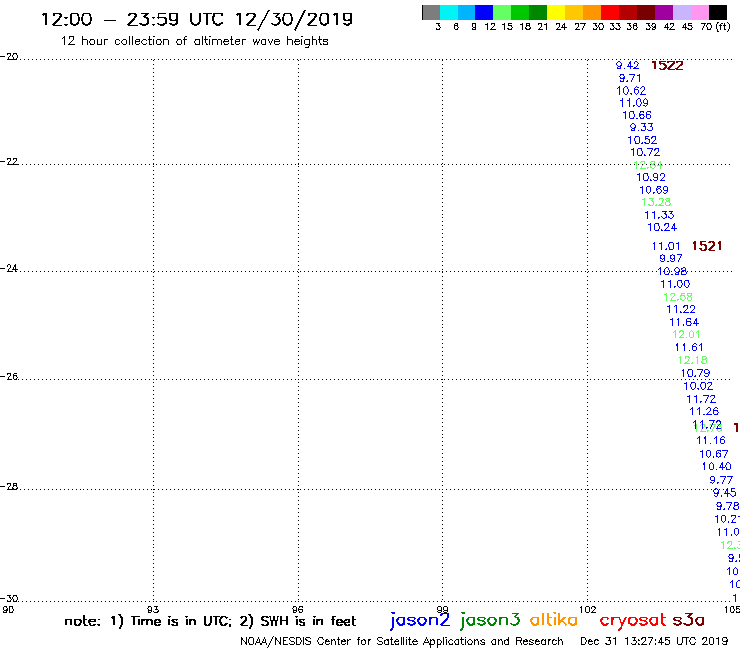The height and width of the screenshot is (650, 740).
Task: Click the 11.64 value
Action: click(684, 322)
